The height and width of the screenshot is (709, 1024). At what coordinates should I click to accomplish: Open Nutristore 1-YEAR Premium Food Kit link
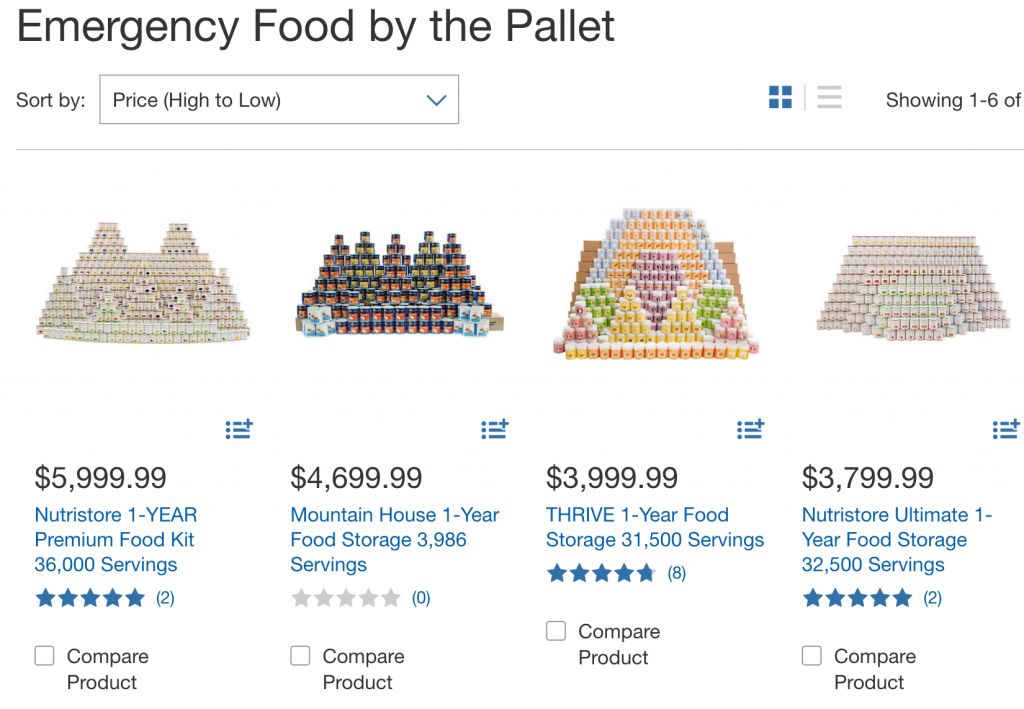(116, 540)
